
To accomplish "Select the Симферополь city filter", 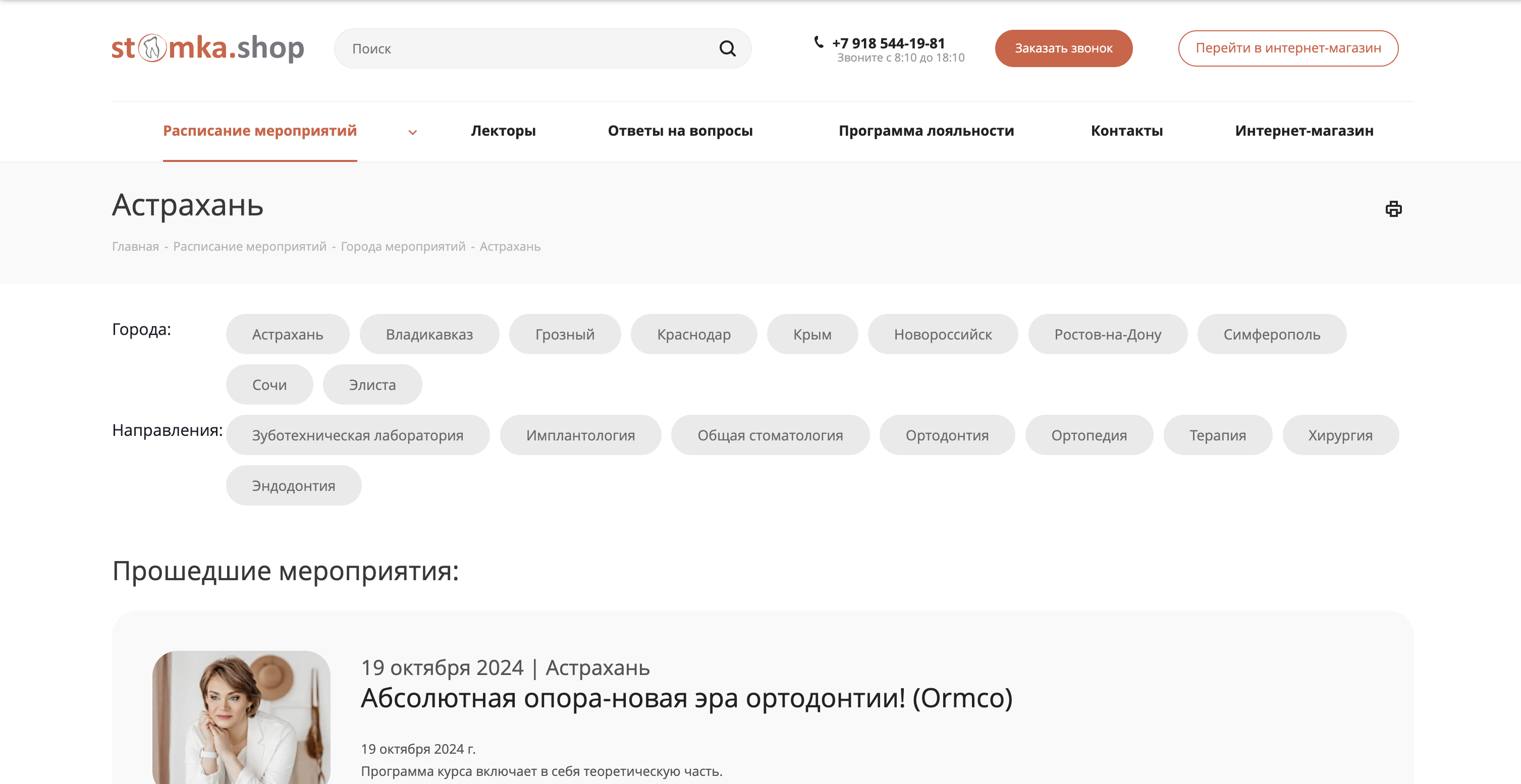I will pyautogui.click(x=1272, y=334).
